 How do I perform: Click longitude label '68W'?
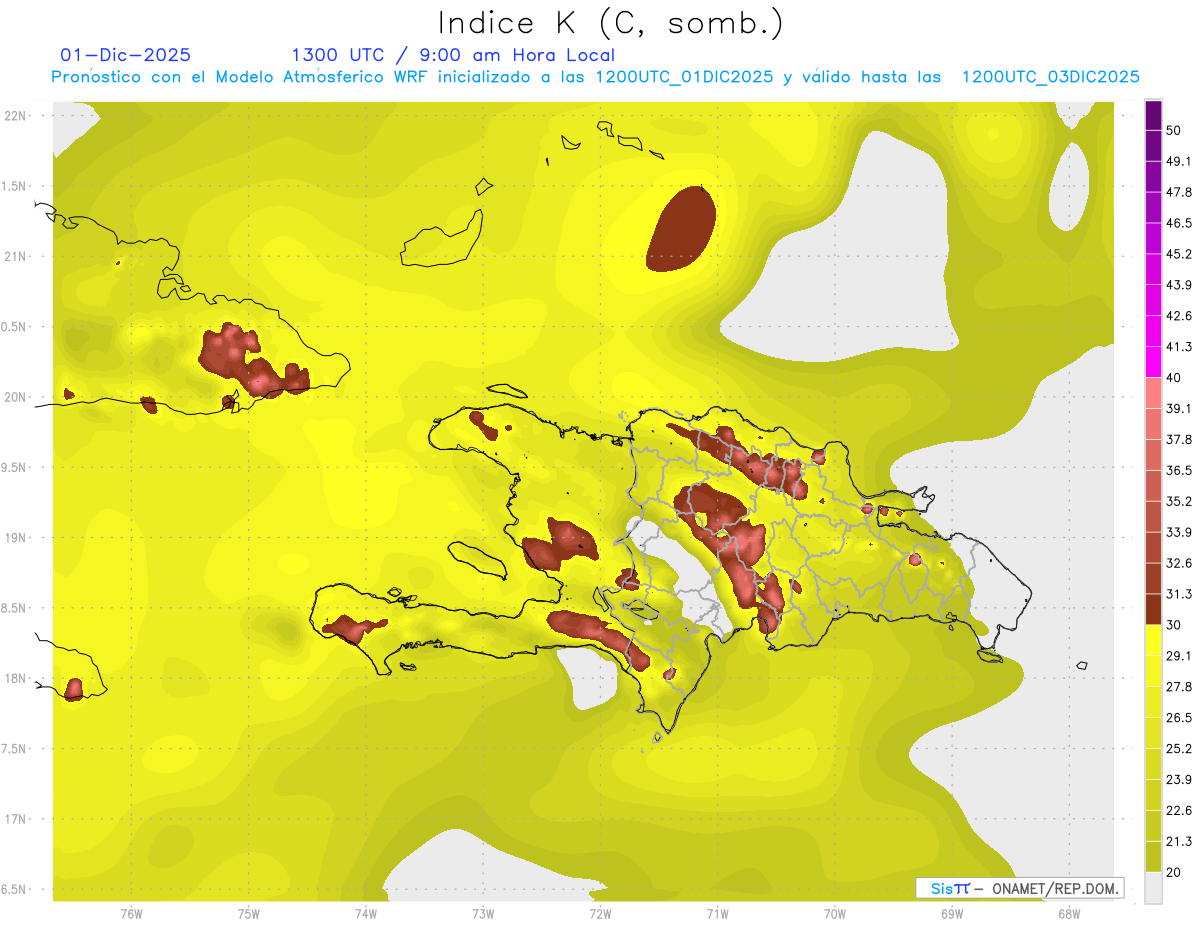[x=1069, y=914]
